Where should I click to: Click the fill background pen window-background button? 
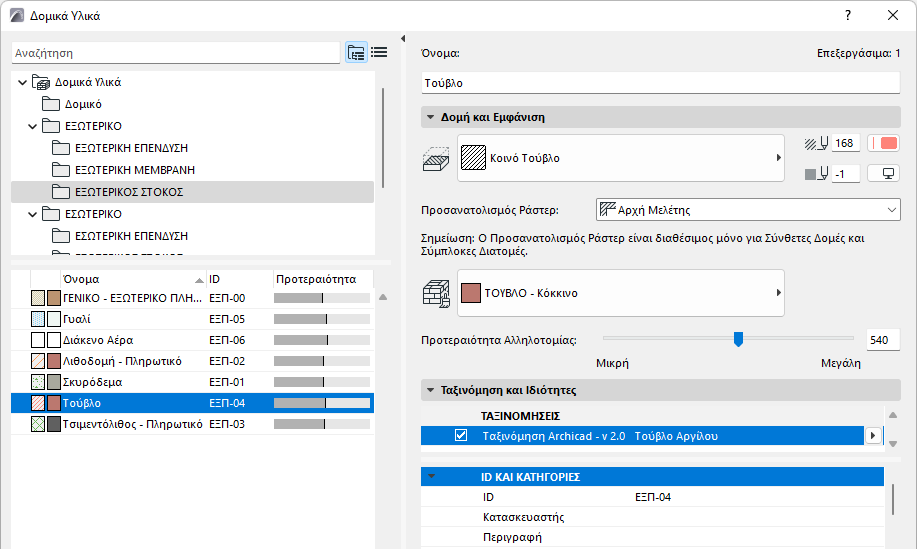point(884,173)
